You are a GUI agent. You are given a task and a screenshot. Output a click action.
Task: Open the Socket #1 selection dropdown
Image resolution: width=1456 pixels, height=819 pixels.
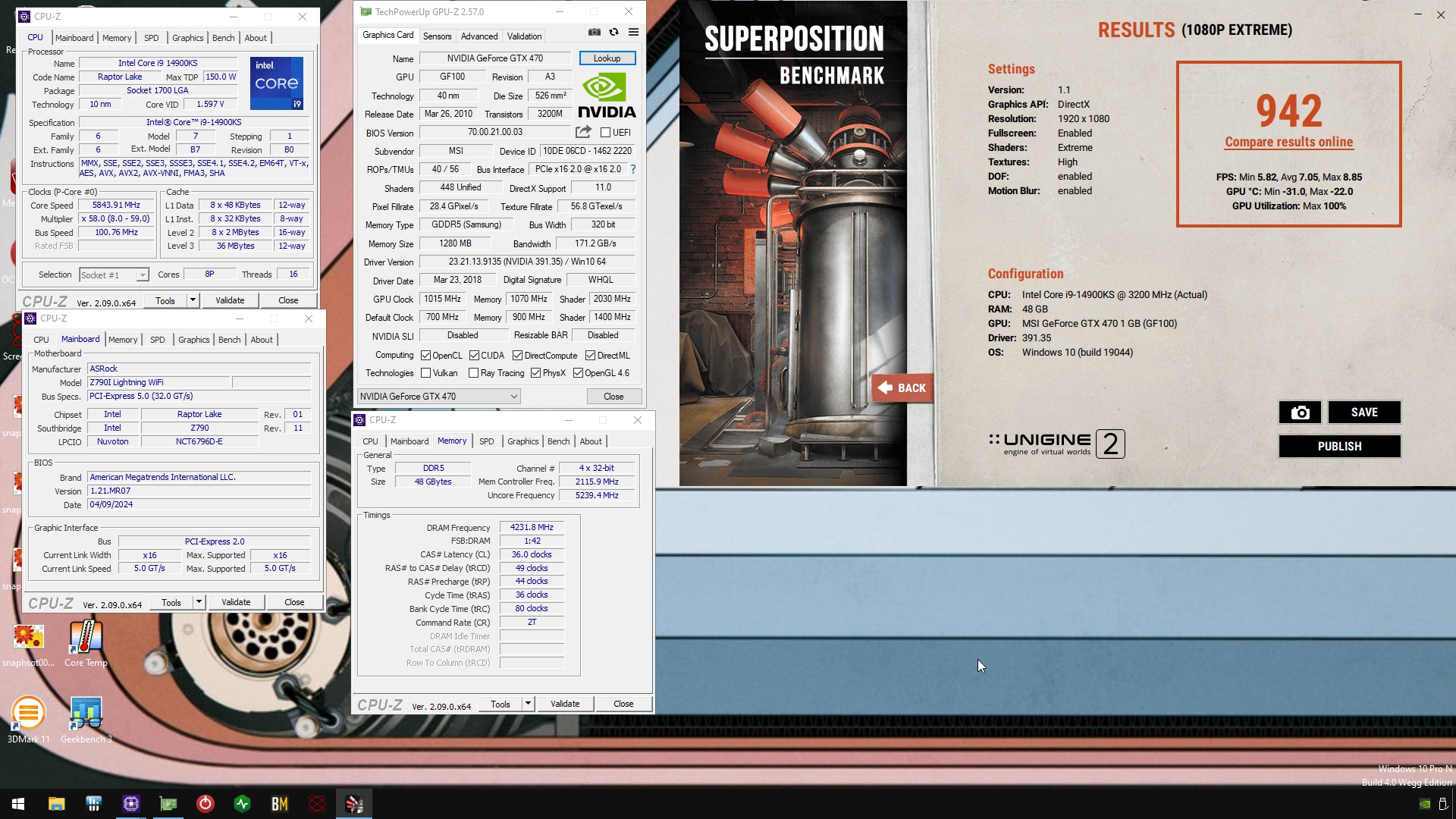(x=114, y=275)
